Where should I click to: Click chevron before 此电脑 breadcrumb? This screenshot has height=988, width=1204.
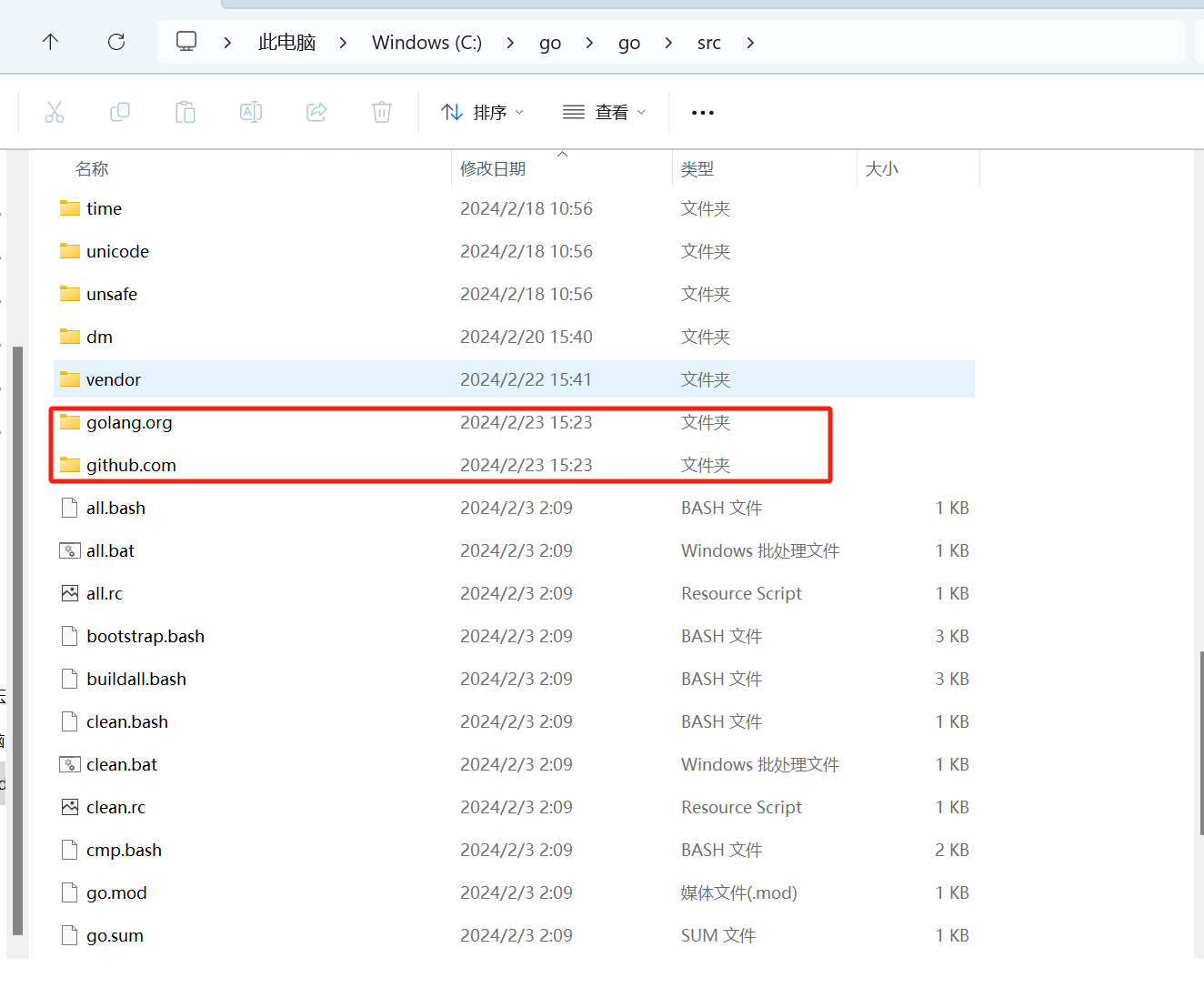pyautogui.click(x=227, y=43)
